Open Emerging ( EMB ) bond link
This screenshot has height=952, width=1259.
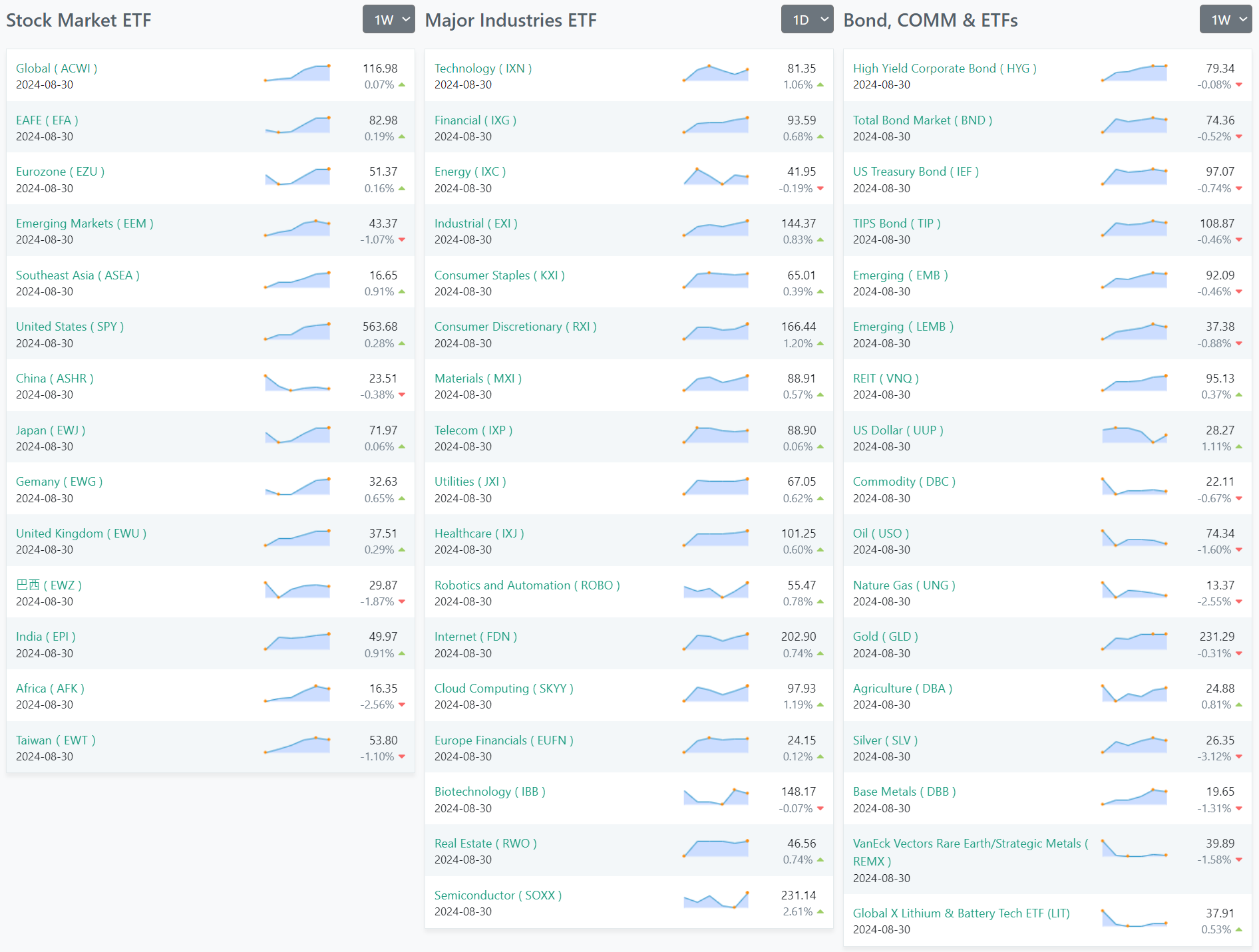point(900,275)
